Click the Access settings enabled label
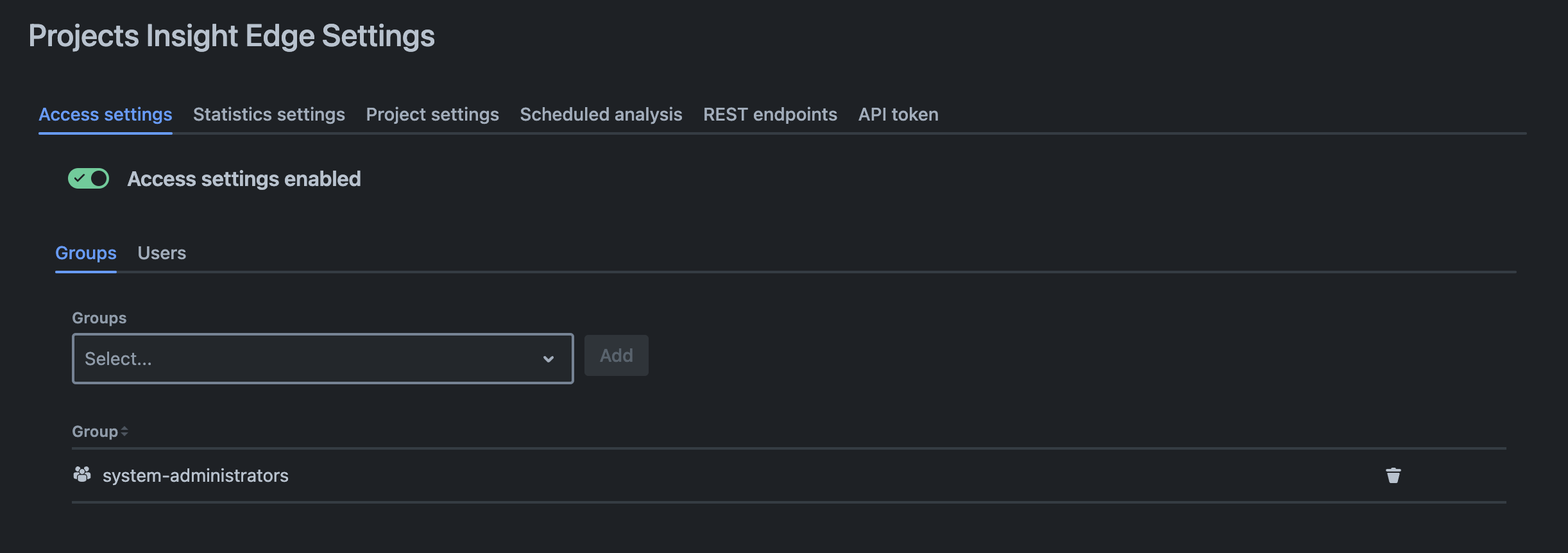Image resolution: width=1568 pixels, height=553 pixels. point(244,179)
